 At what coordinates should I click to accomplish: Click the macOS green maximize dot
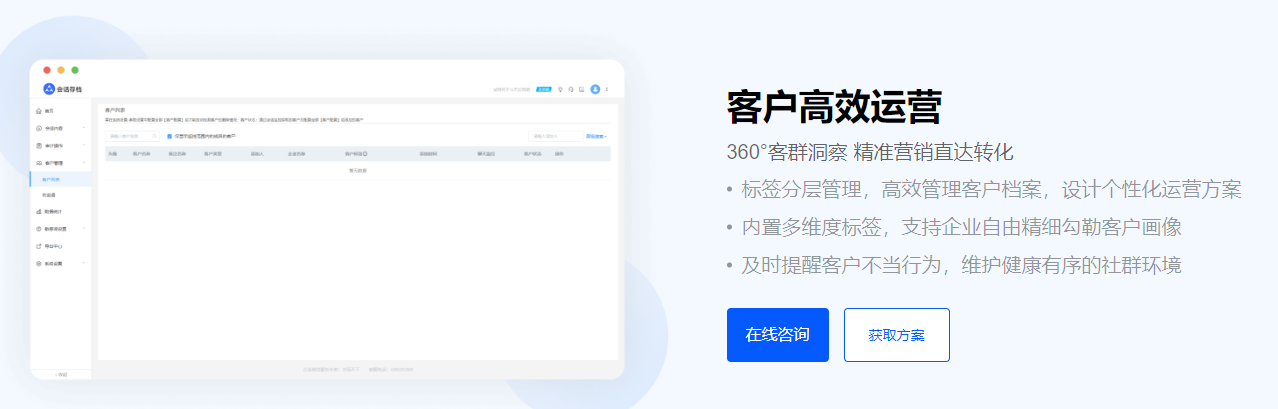tap(75, 70)
